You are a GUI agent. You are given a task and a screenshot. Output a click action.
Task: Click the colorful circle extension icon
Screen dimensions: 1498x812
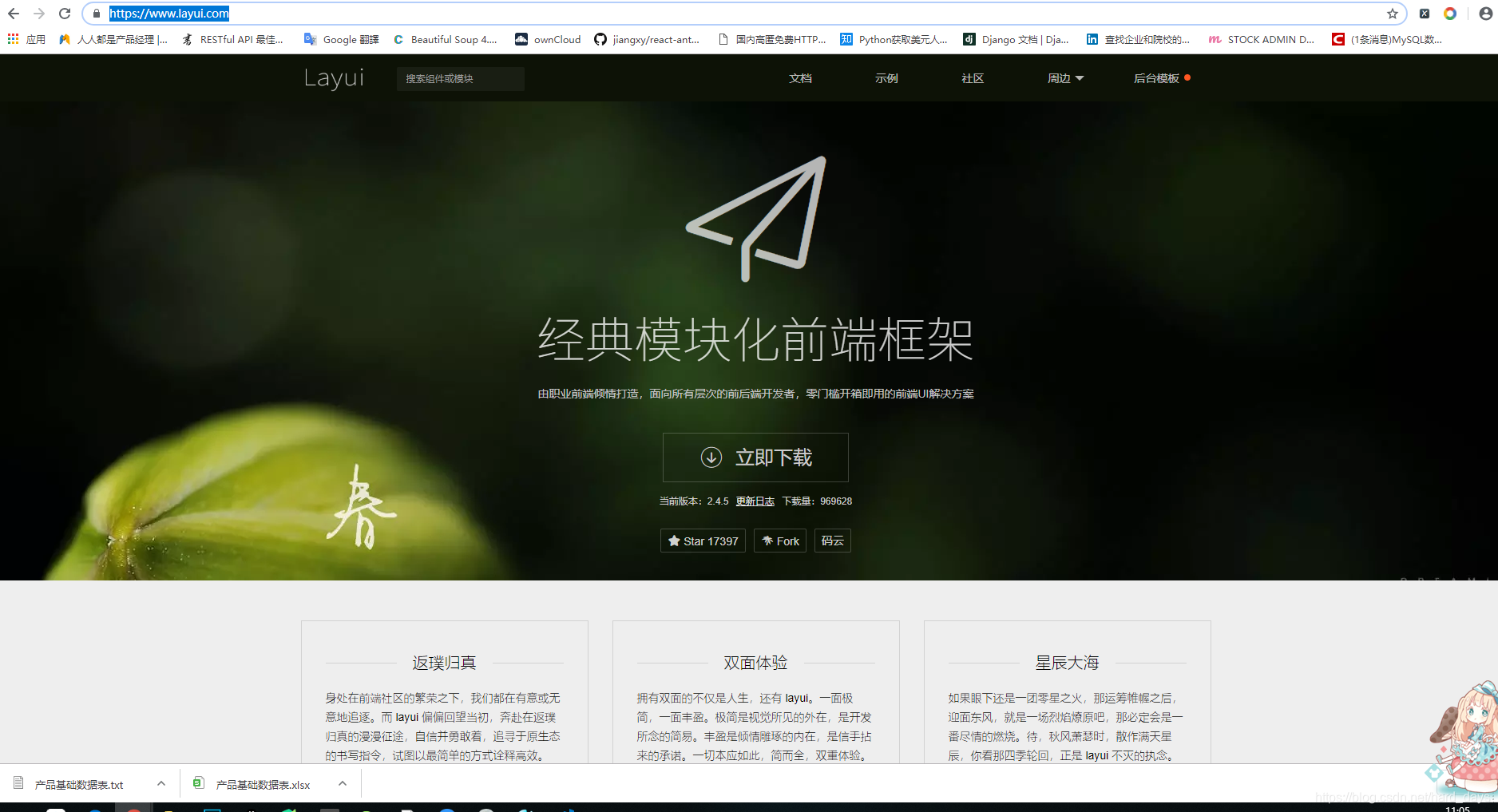tap(1450, 14)
